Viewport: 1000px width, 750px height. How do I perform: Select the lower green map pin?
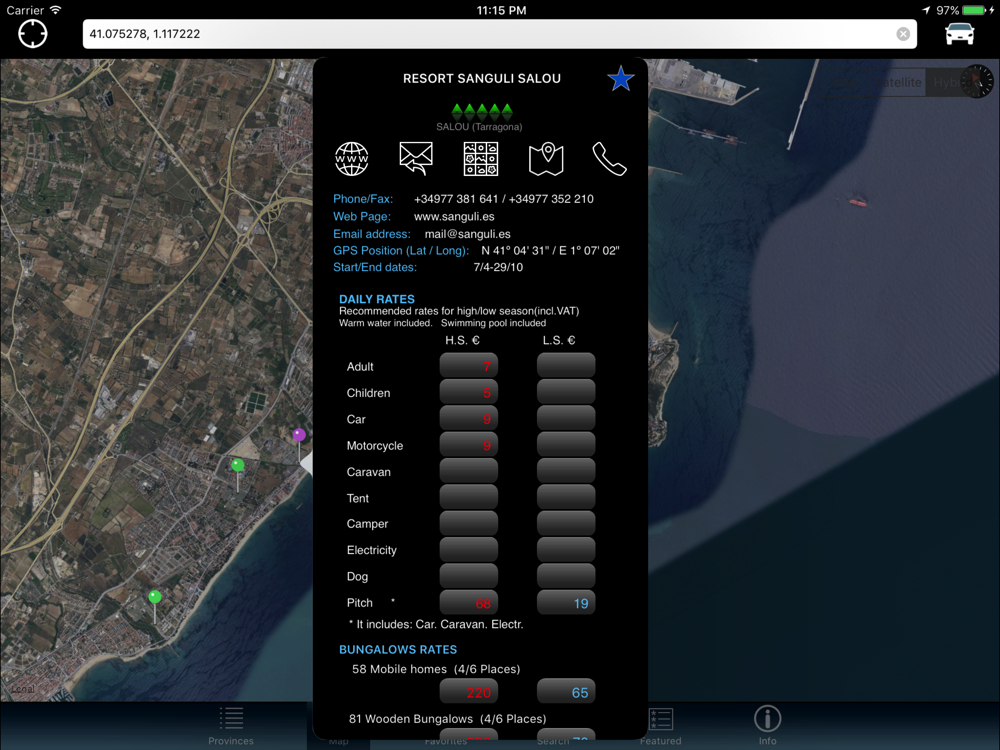pos(155,597)
